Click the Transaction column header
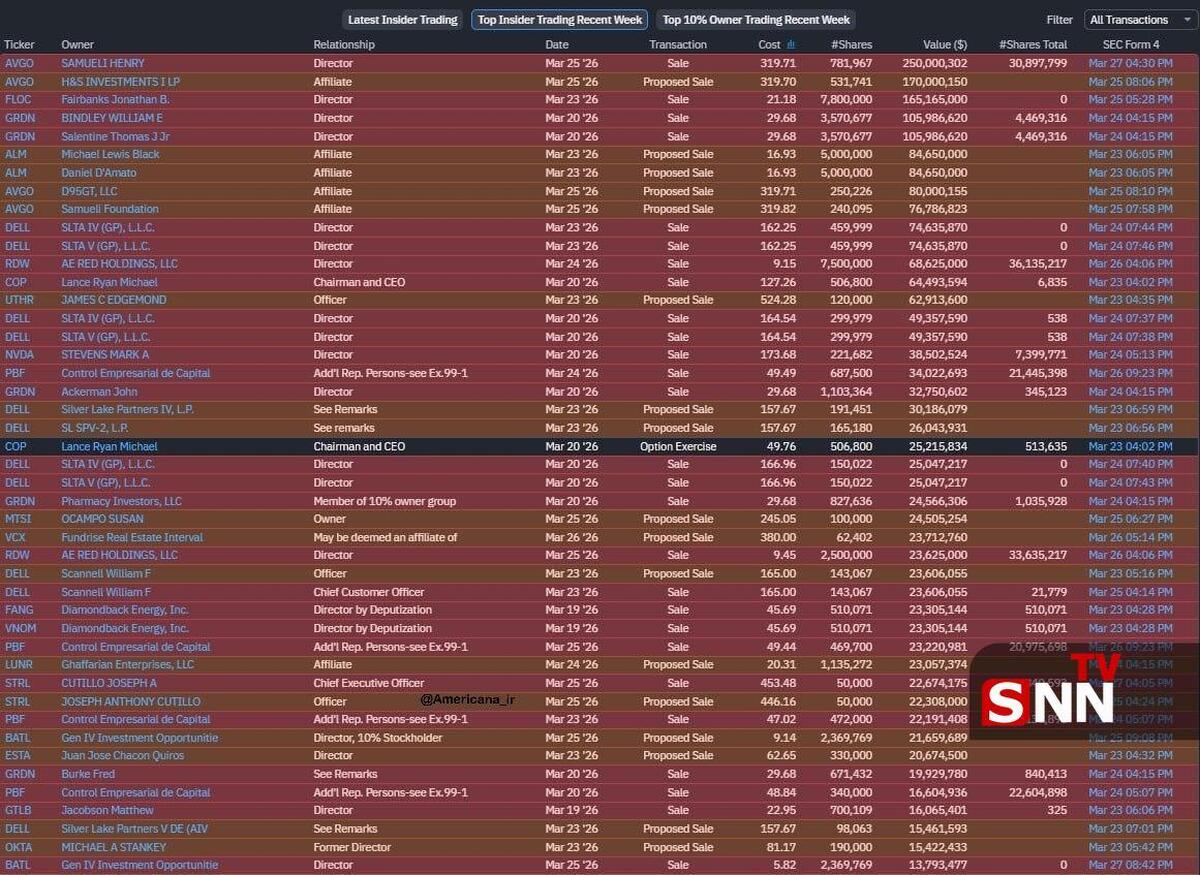This screenshot has height=875, width=1200. tap(677, 44)
